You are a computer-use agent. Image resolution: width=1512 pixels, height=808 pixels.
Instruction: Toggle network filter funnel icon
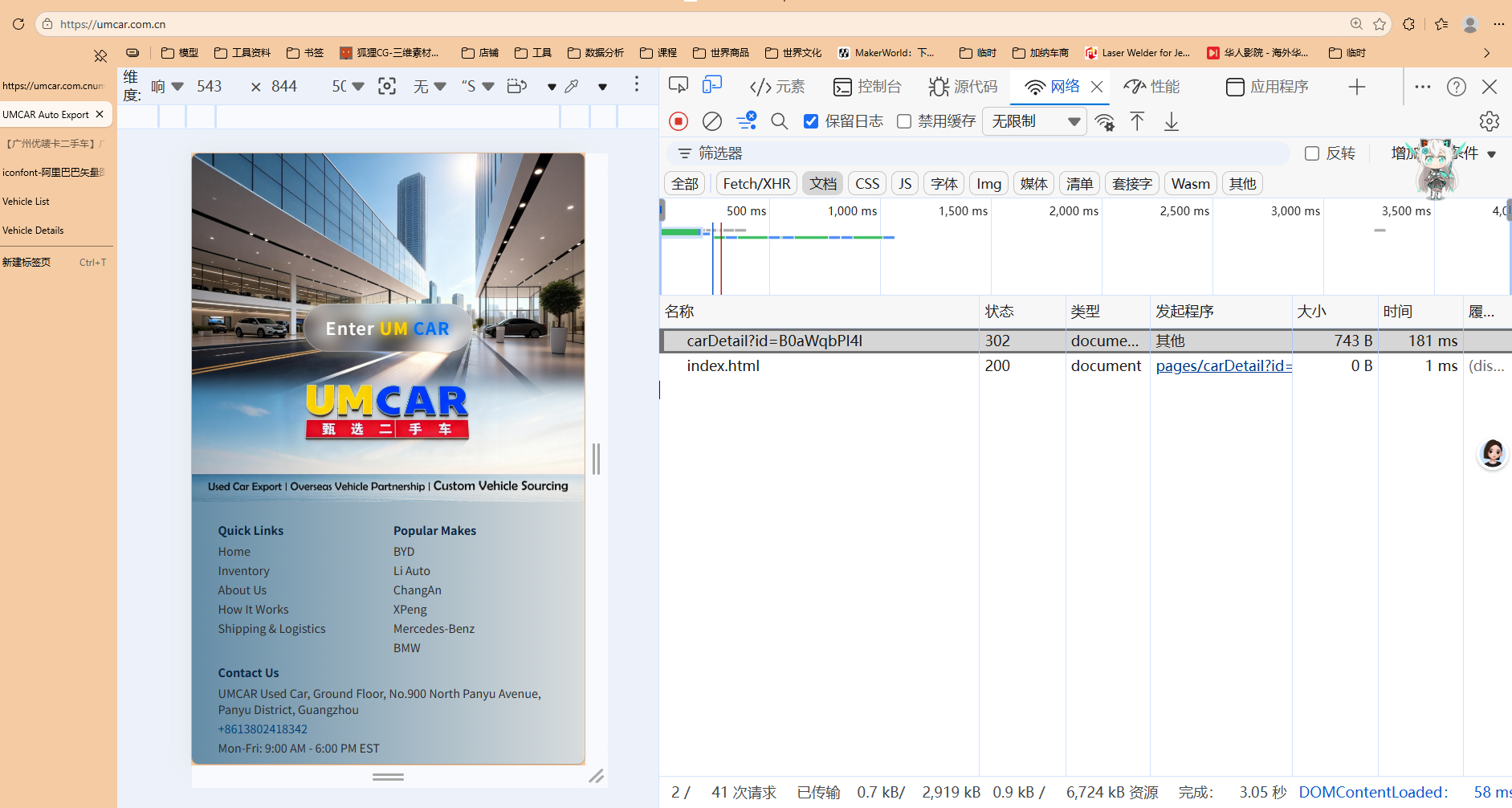tap(747, 121)
